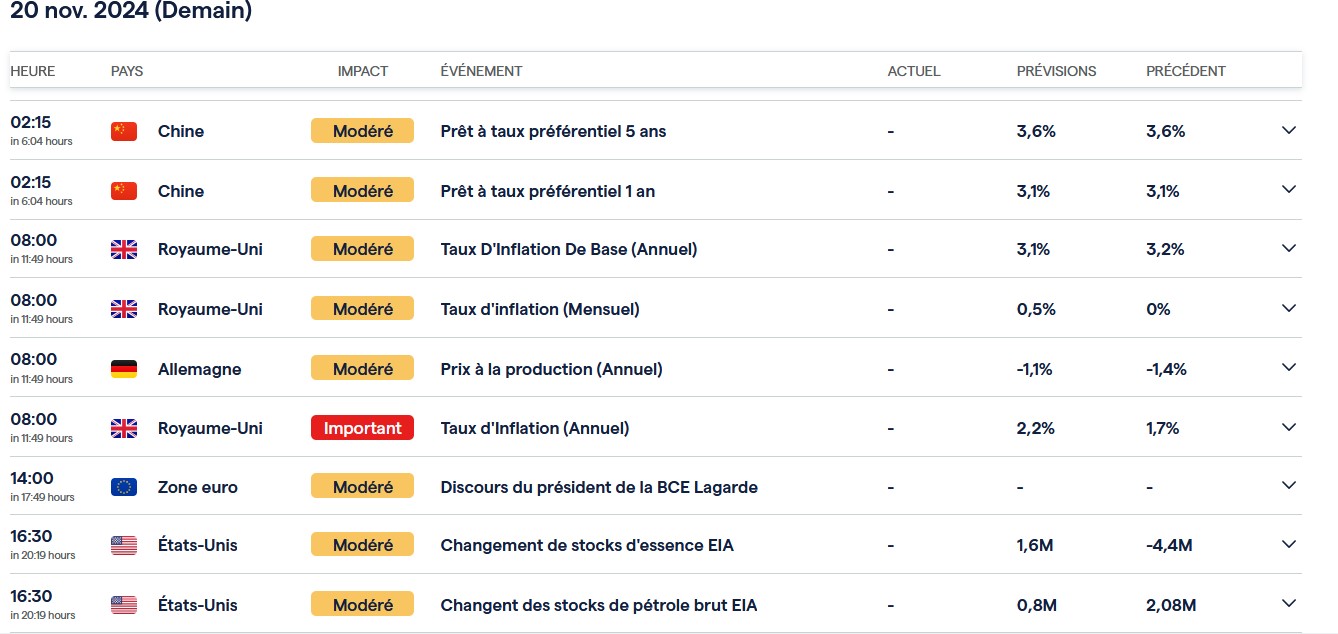Click the EU flag icon for Zone euro
Screen dimensions: 1338x634
(123, 487)
